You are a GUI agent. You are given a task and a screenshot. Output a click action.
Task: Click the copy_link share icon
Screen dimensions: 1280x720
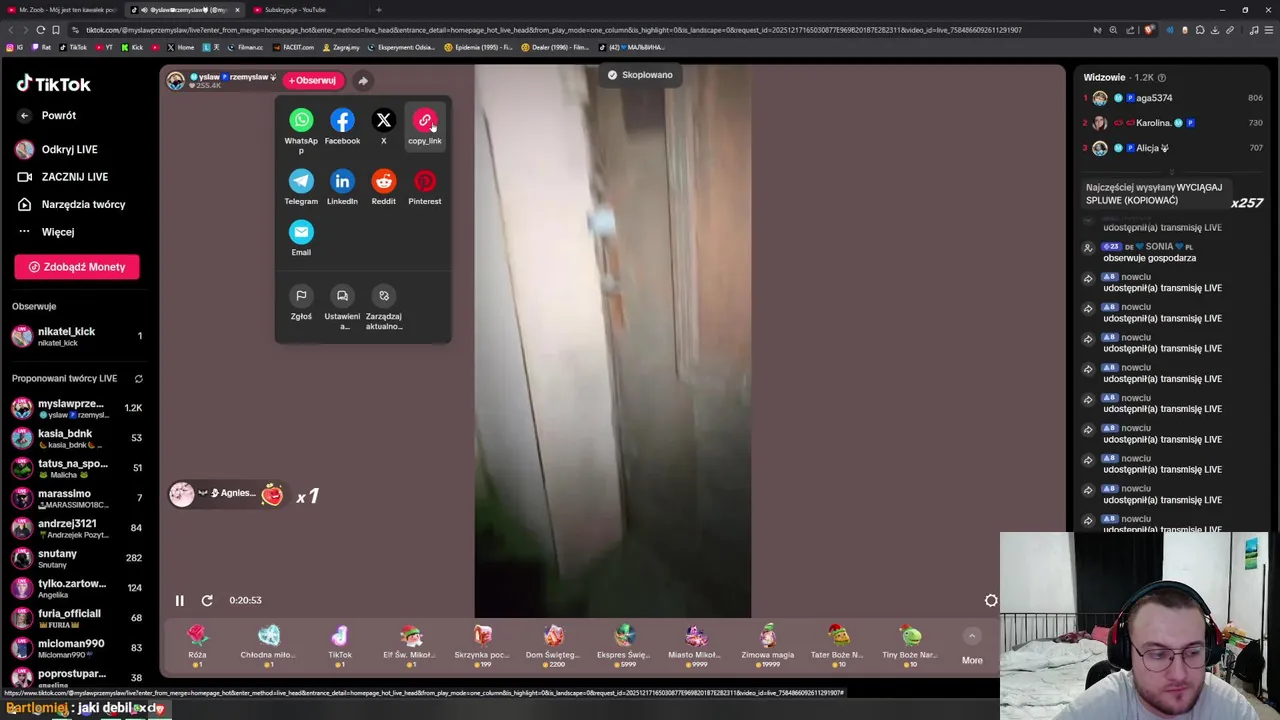pos(425,120)
